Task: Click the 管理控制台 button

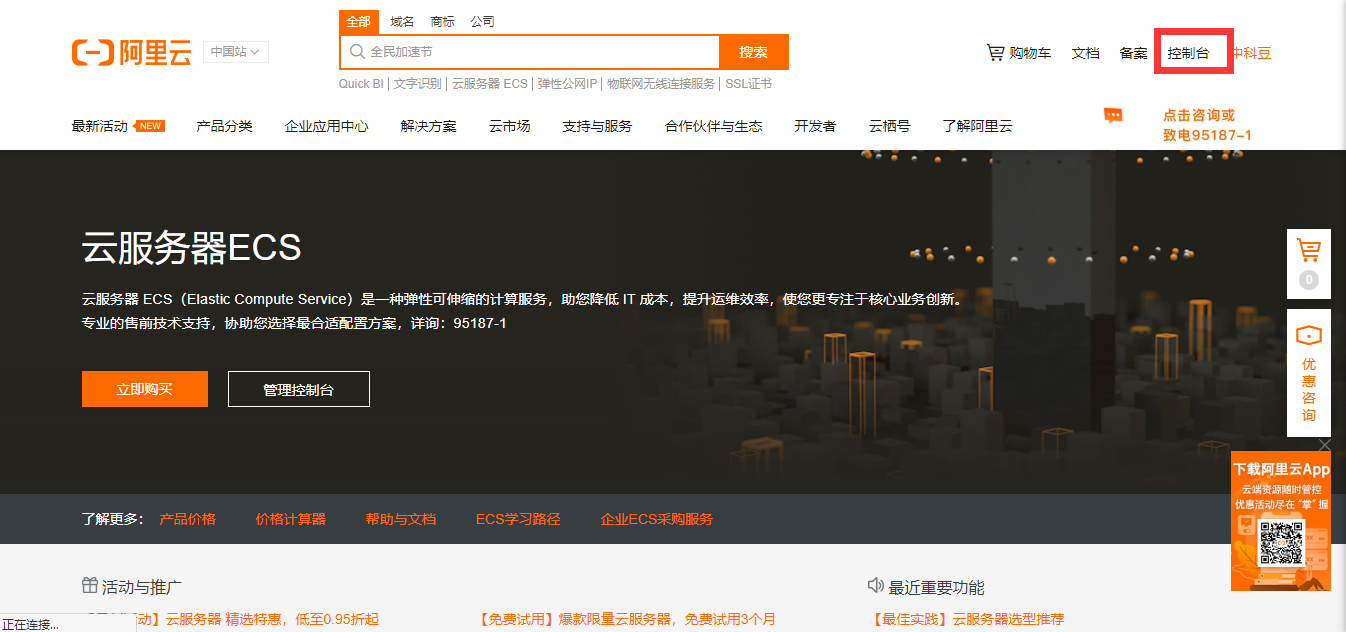Action: pyautogui.click(x=299, y=389)
